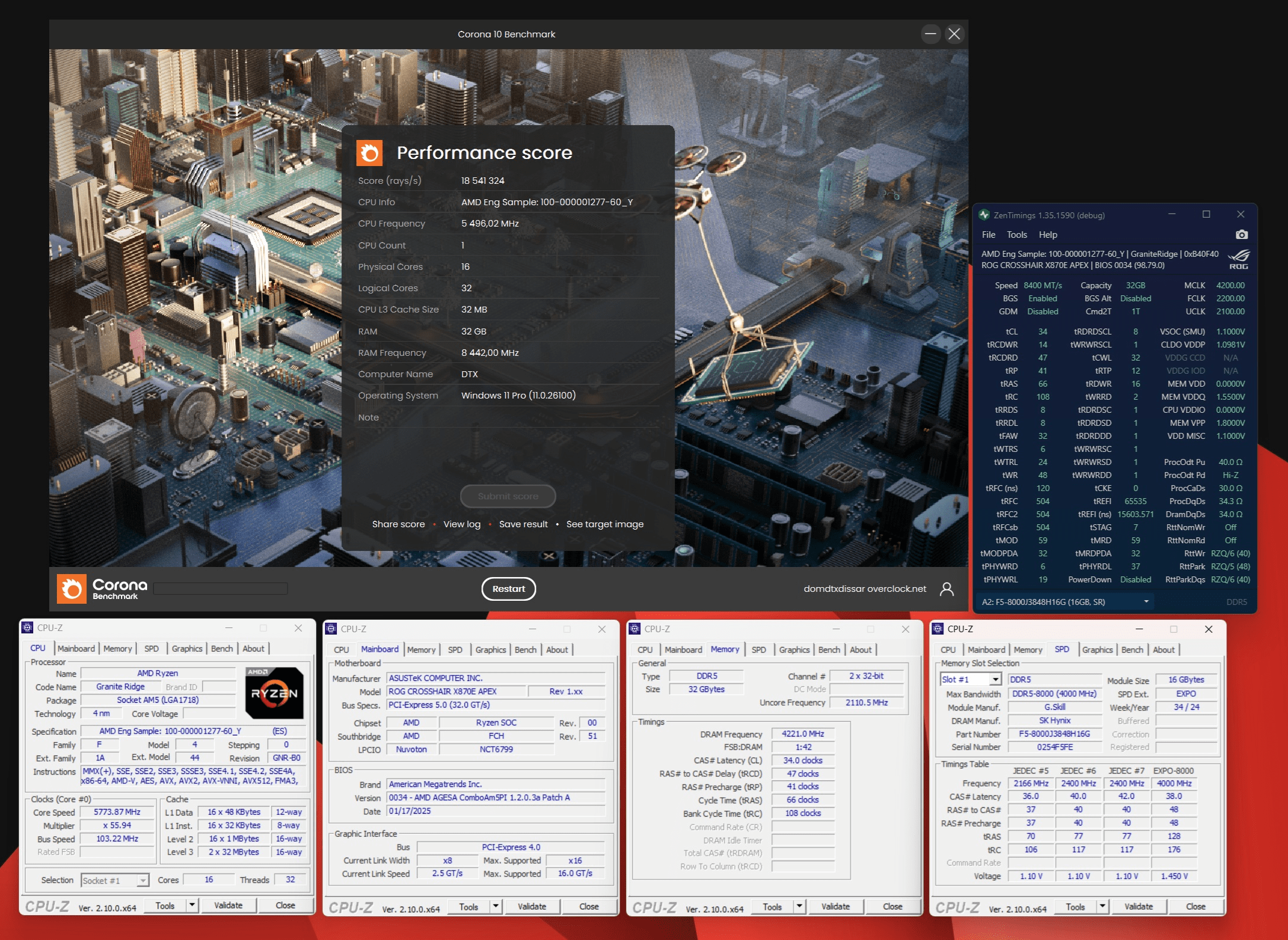Click the VSOC (SMU) 1.1000V value
The width and height of the screenshot is (1288, 940).
click(x=1230, y=332)
